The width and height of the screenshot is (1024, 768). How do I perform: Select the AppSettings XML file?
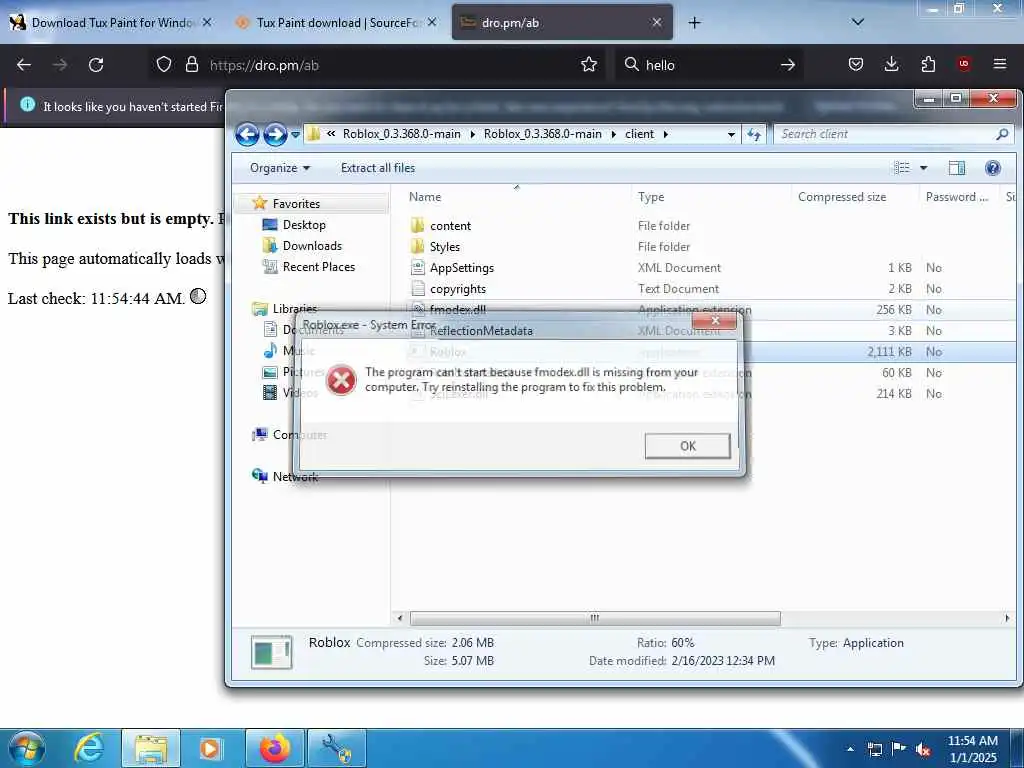pyautogui.click(x=462, y=267)
